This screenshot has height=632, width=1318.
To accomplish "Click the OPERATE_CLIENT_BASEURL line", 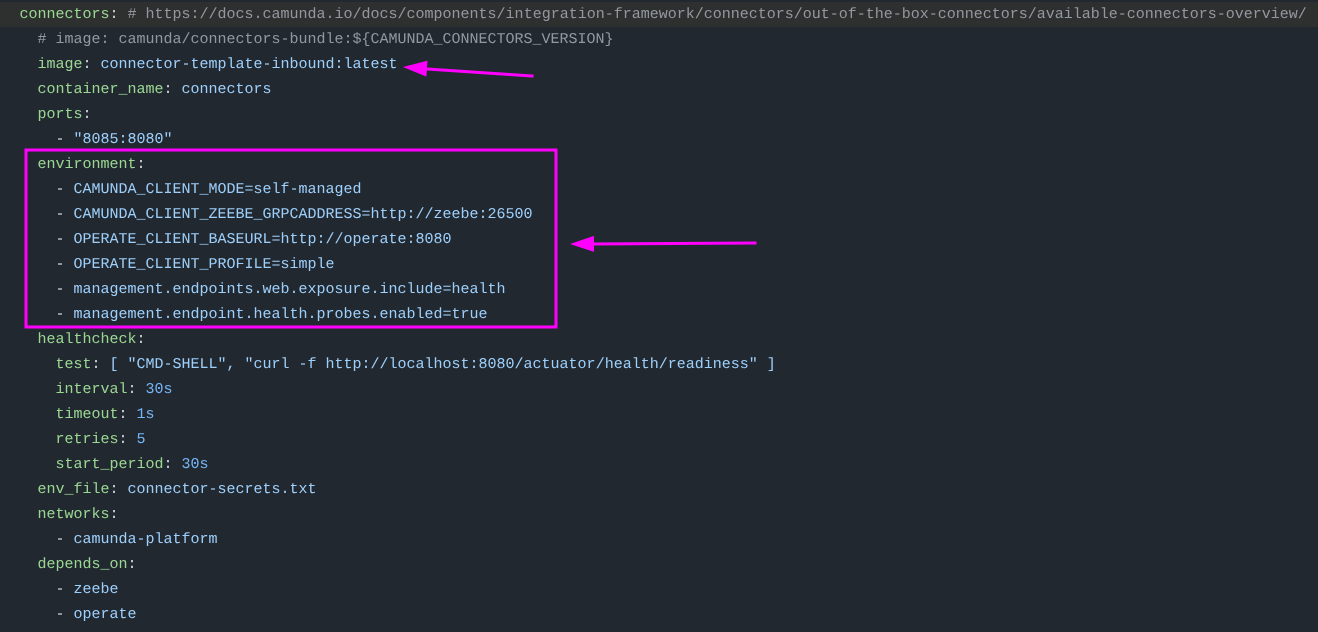I will [262, 239].
